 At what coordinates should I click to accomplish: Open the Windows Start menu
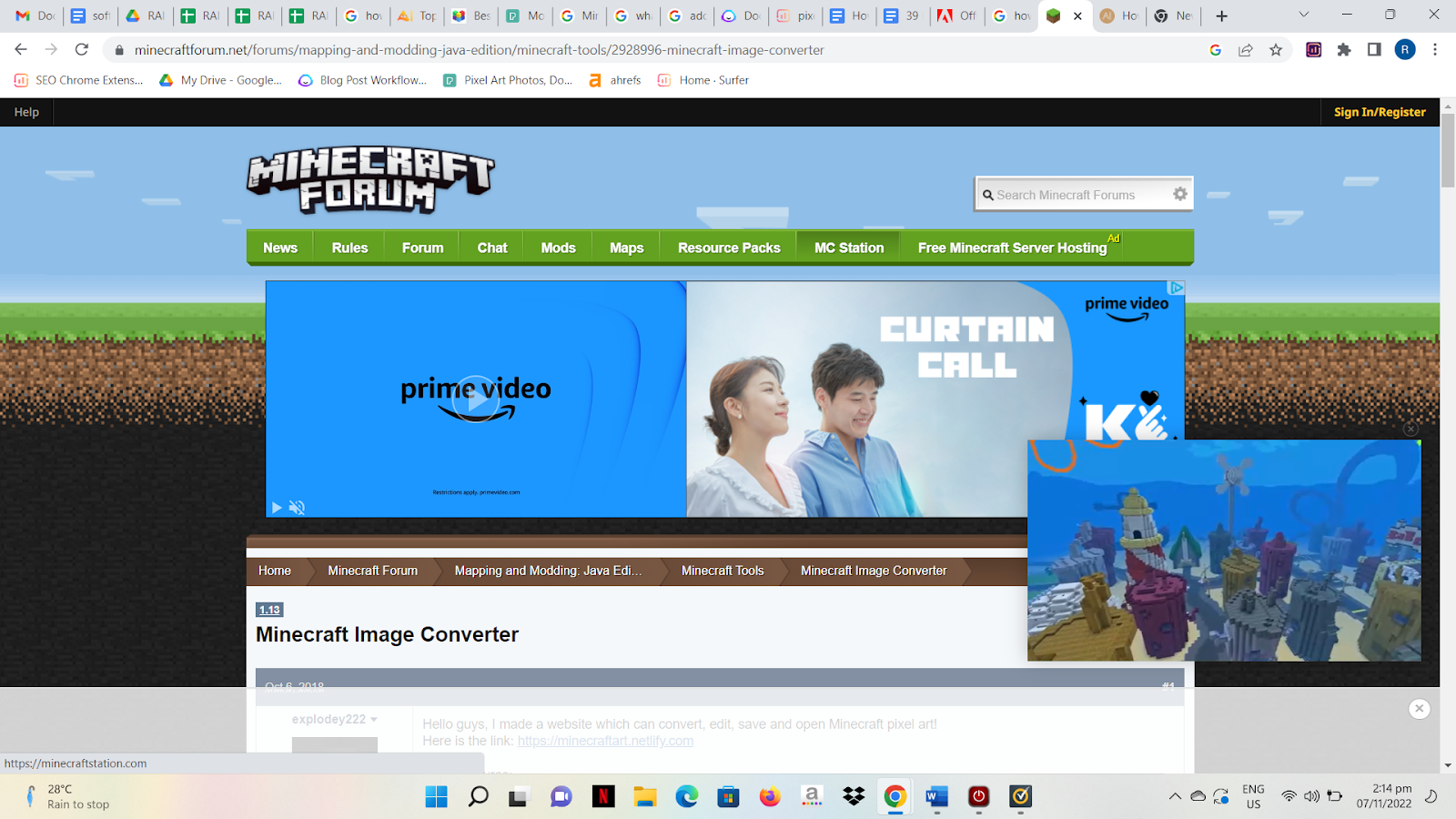tap(437, 797)
